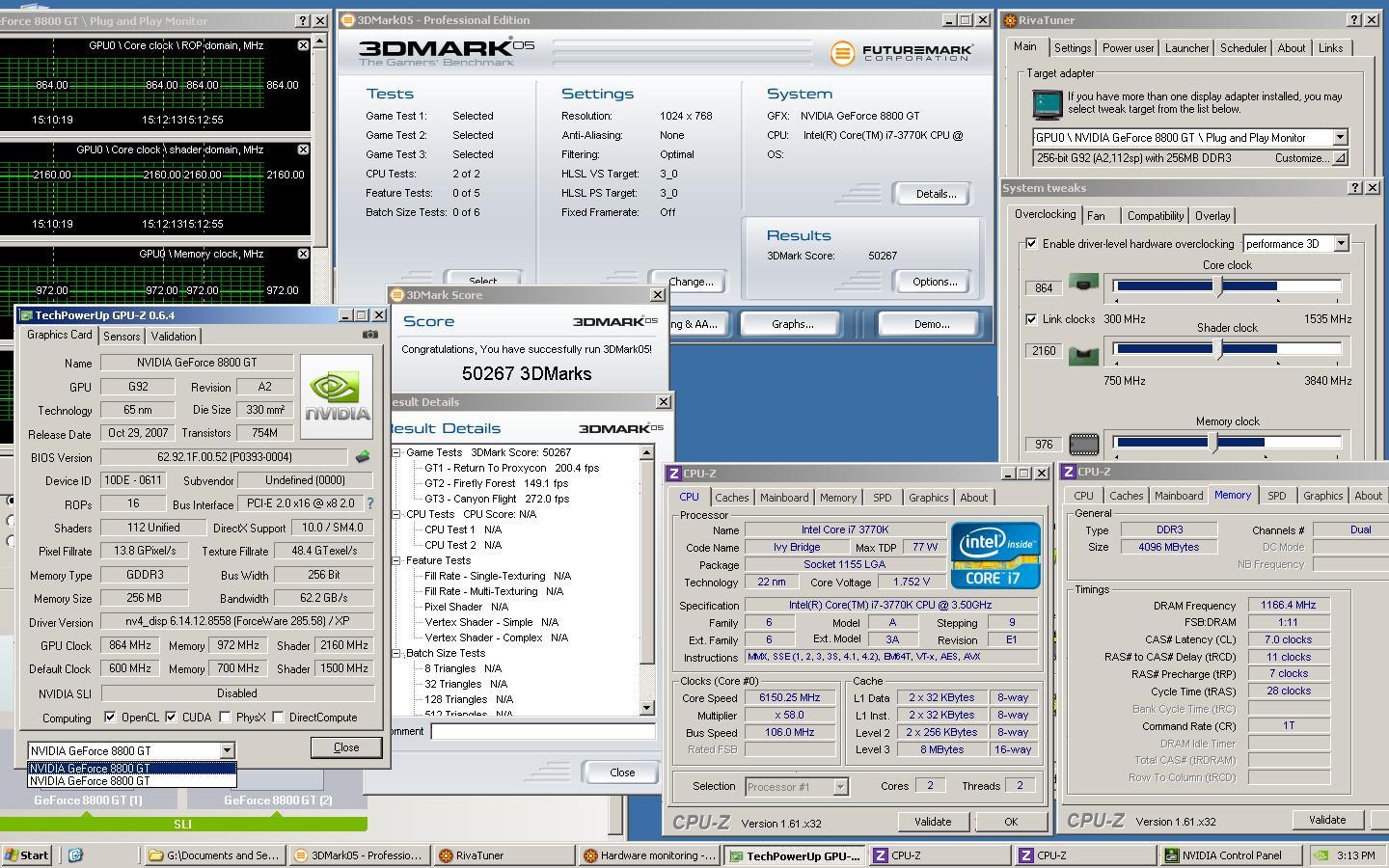
Task: Click the NVIDIA logo in GPU-Z
Action: 337,396
